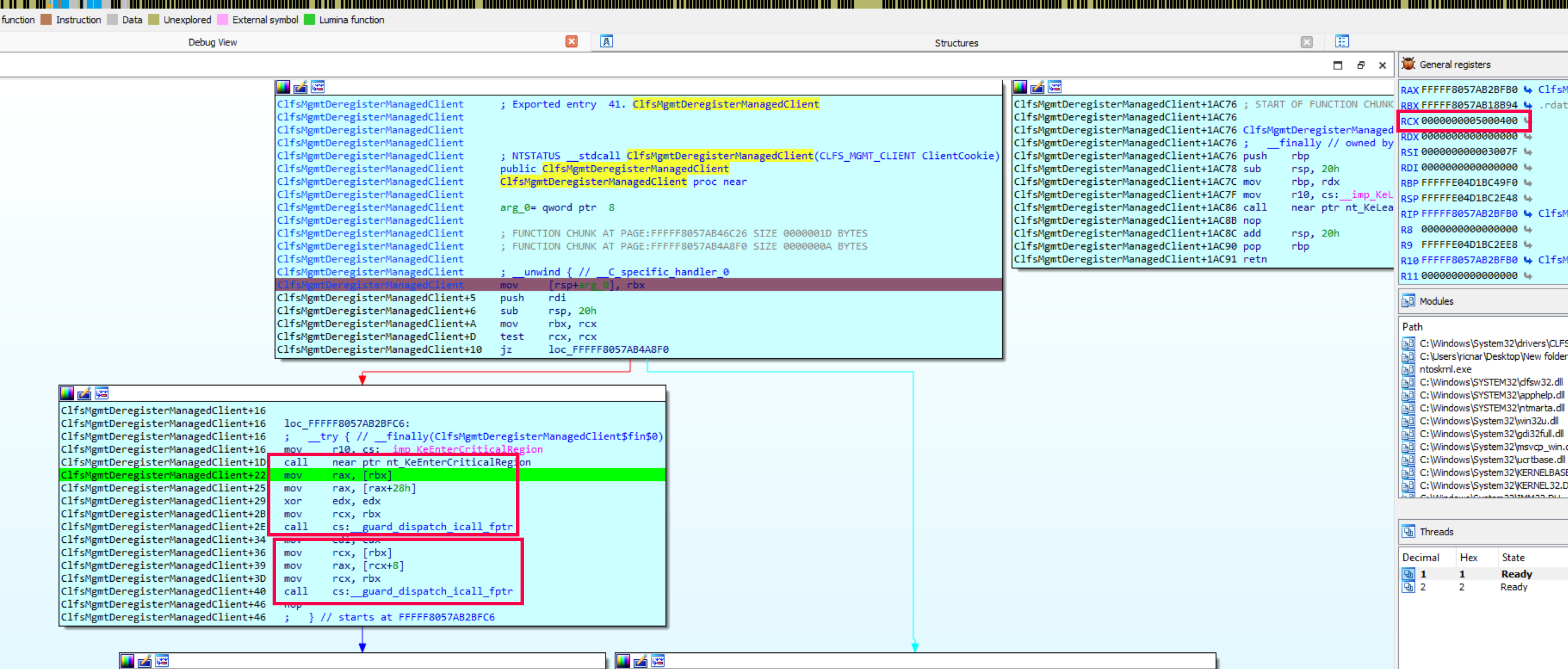1568x669 pixels.
Task: Click the bug icon in General registers header
Action: [x=1408, y=64]
